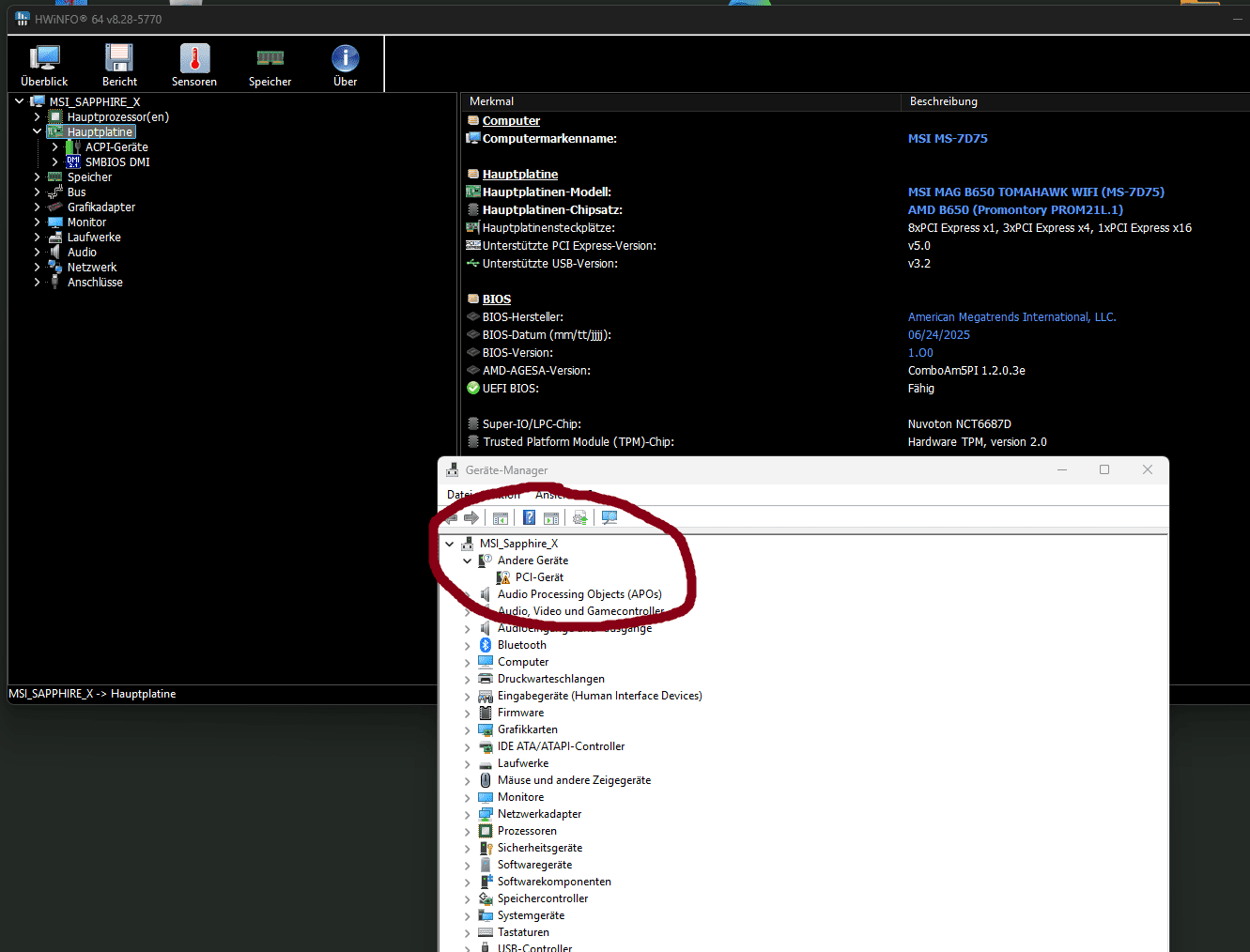The width and height of the screenshot is (1250, 952).
Task: Click the back arrow in Geräte-Manager toolbar
Action: pos(452,518)
